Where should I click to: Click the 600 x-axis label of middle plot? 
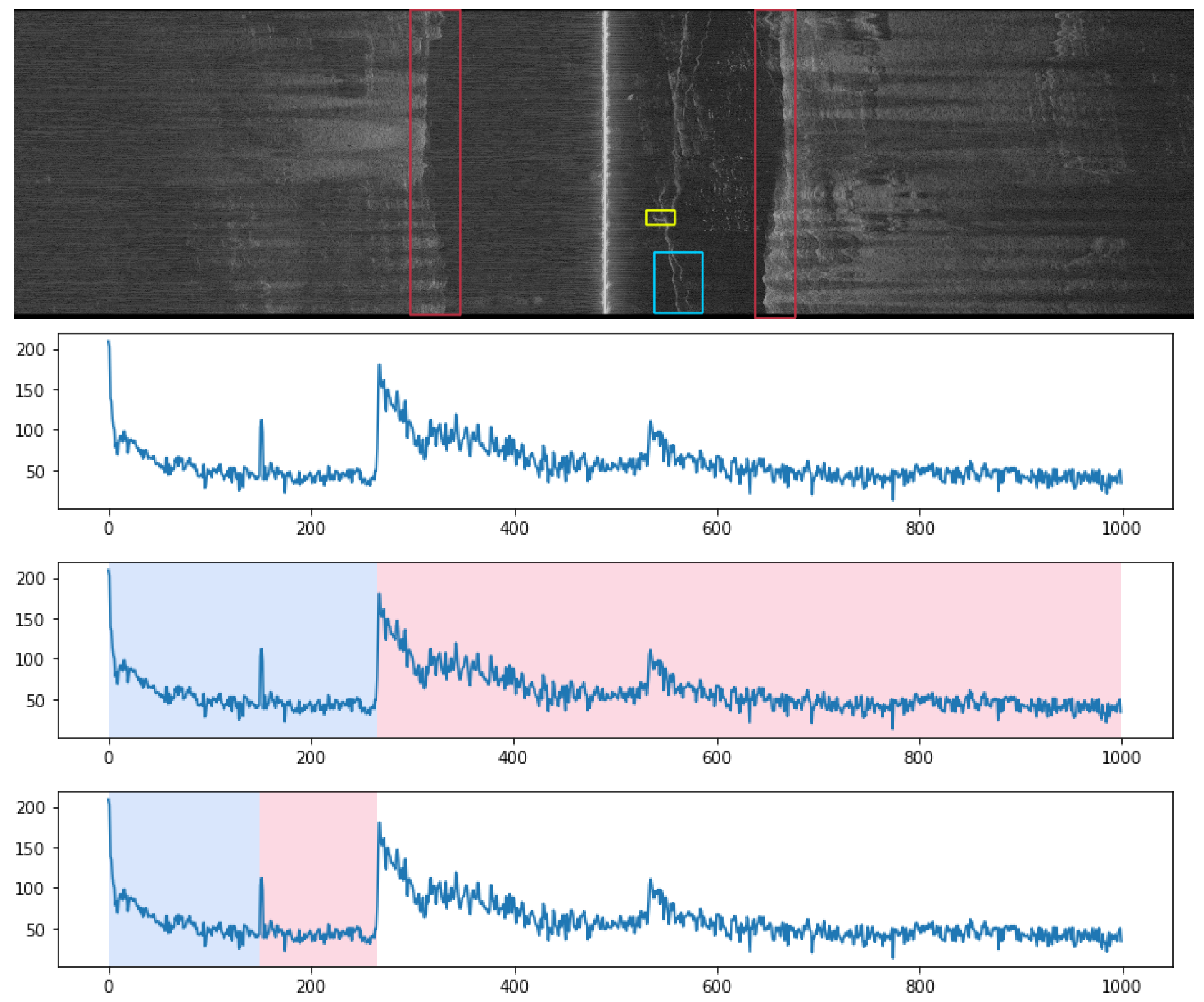click(x=717, y=757)
